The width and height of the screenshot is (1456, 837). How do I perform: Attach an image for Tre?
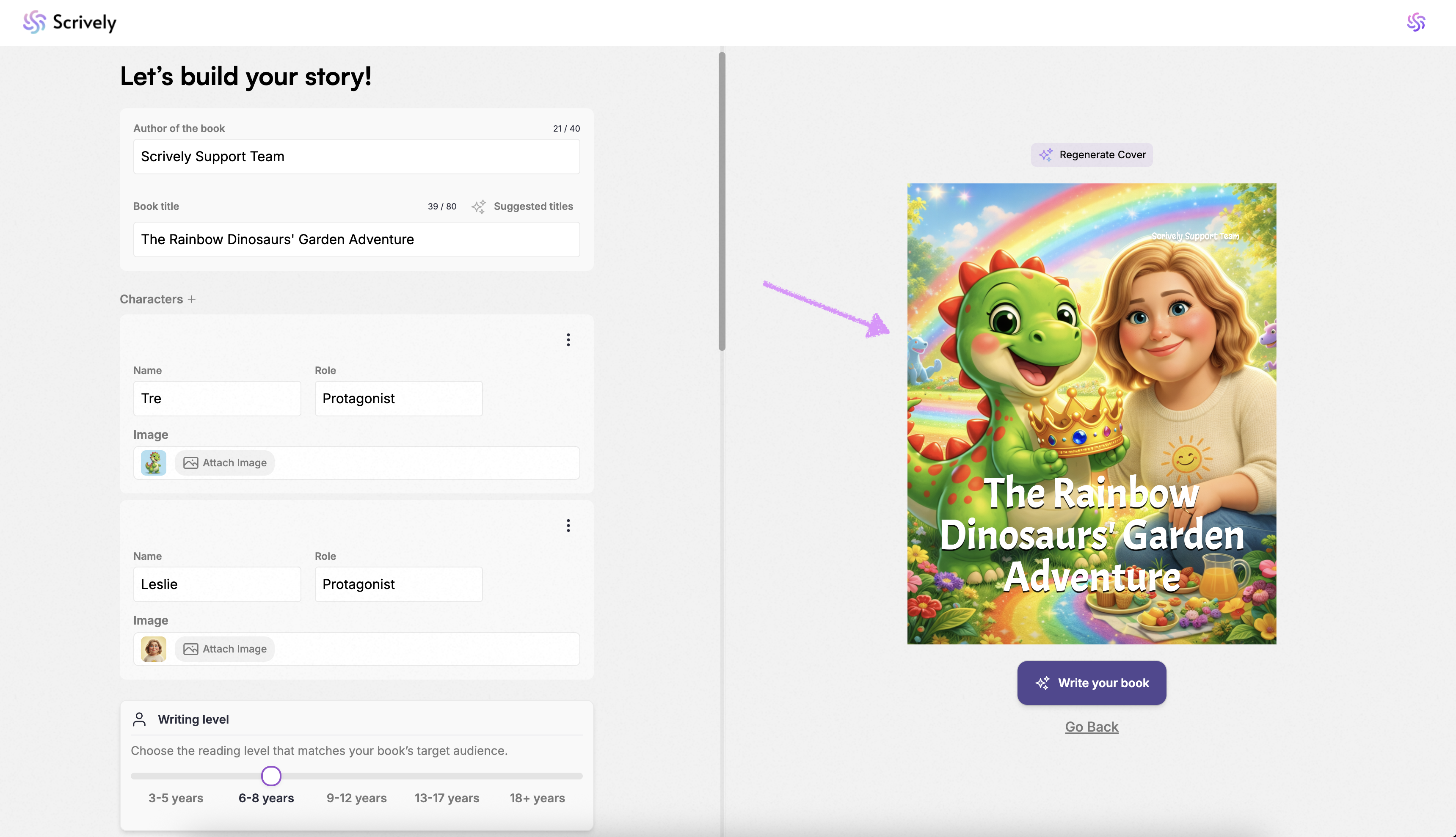[225, 463]
